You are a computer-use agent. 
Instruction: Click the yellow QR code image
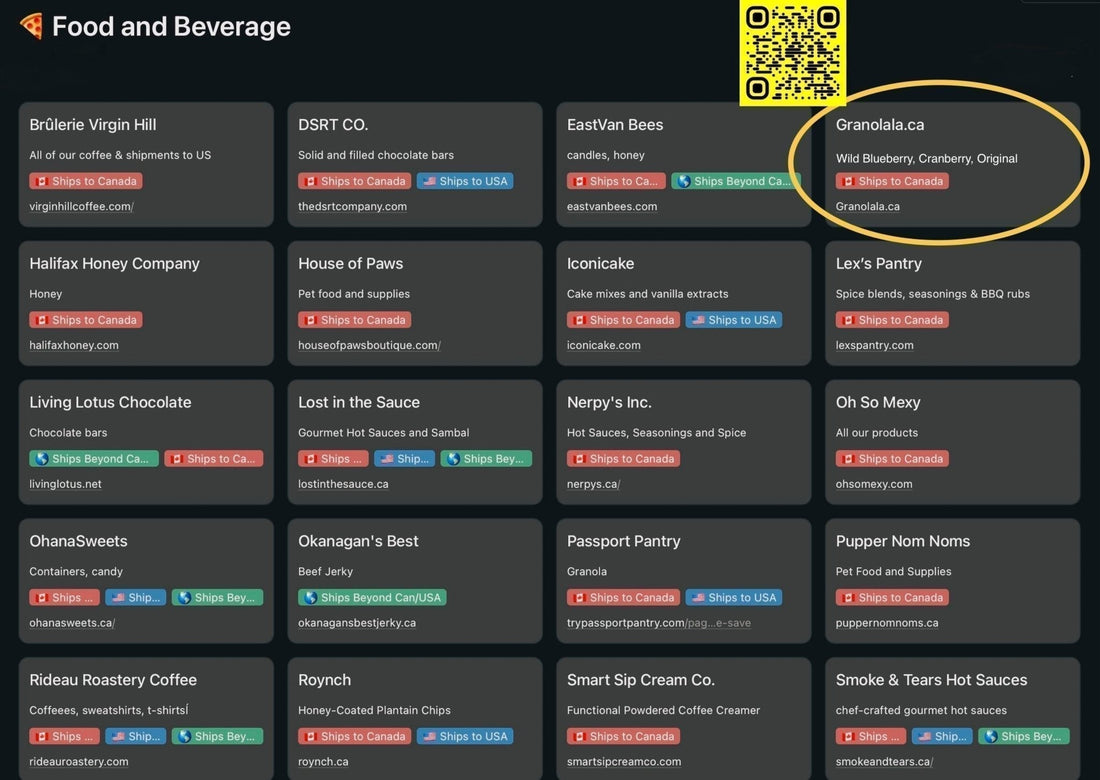click(x=793, y=53)
